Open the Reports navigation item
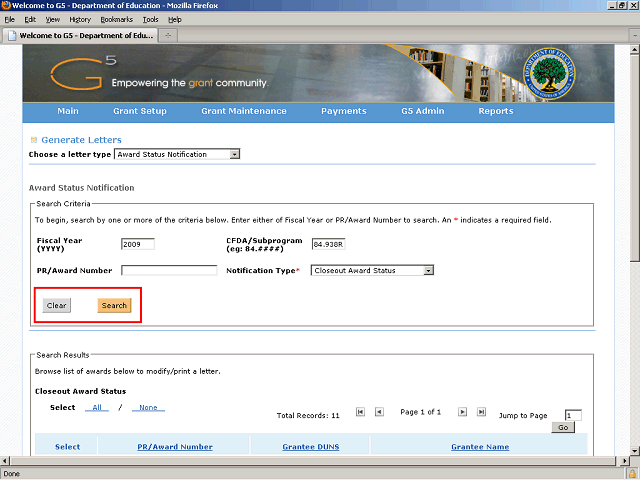 (x=496, y=111)
